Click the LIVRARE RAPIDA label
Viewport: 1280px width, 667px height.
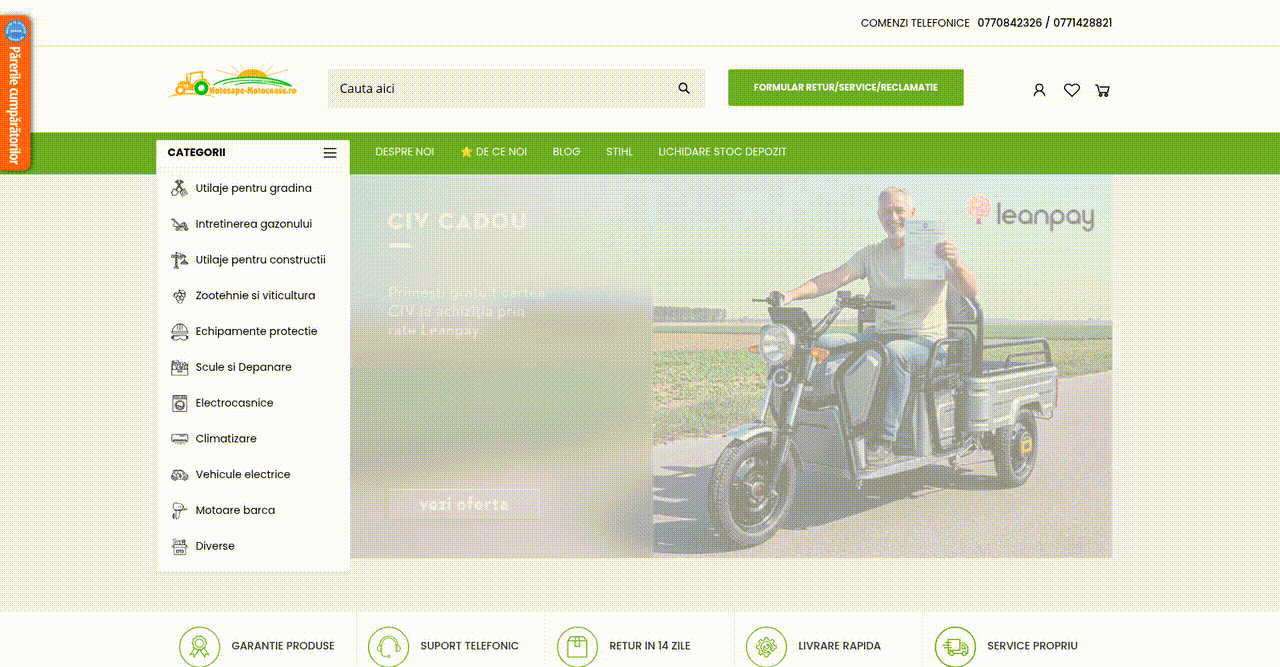point(840,646)
